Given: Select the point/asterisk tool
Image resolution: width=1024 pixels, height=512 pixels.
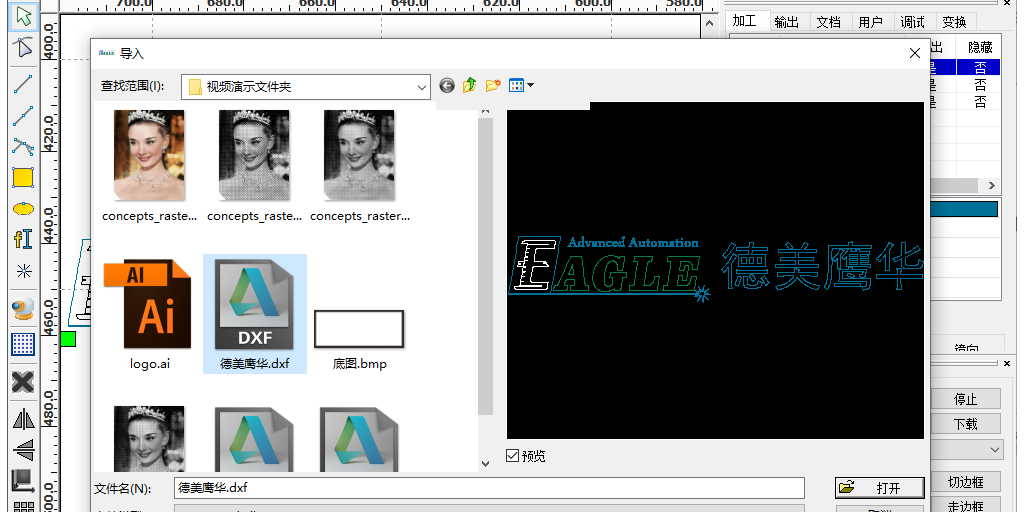Looking at the screenshot, I should [x=24, y=272].
